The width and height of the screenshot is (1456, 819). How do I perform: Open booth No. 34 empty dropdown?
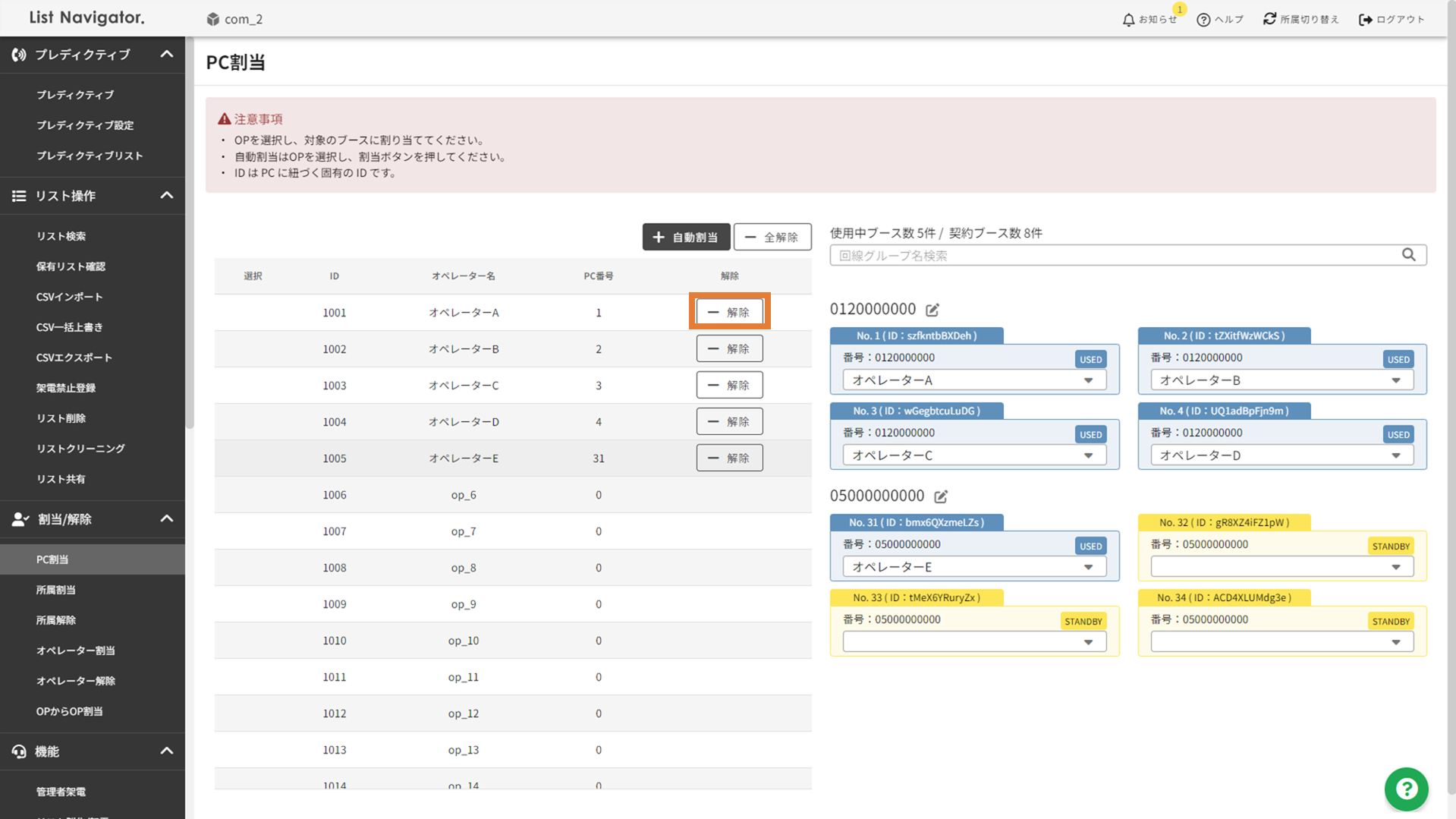pyautogui.click(x=1281, y=642)
